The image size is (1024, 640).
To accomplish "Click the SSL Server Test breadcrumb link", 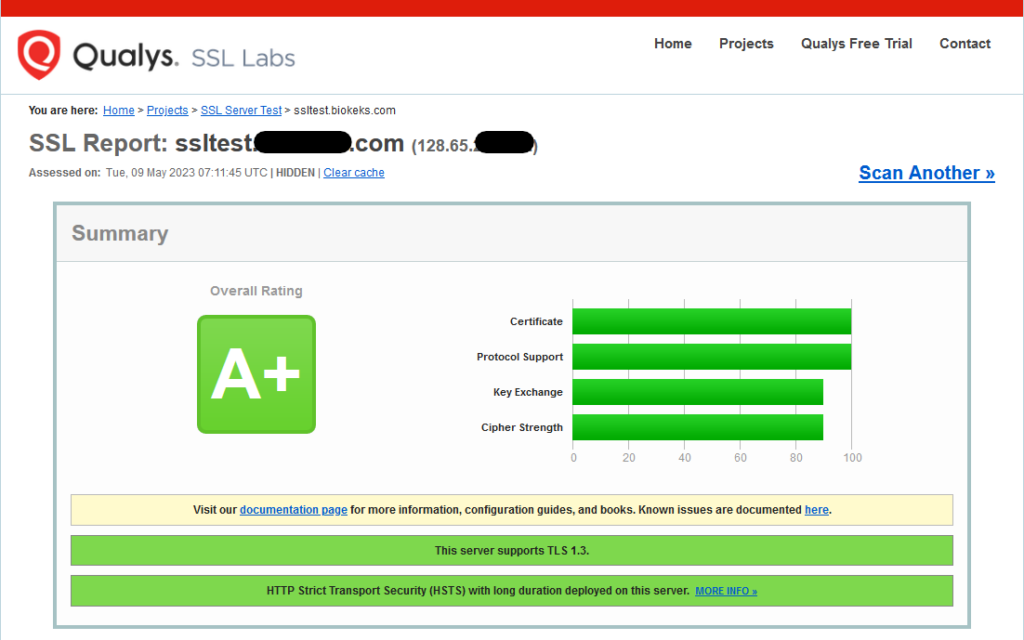I will 241,111.
